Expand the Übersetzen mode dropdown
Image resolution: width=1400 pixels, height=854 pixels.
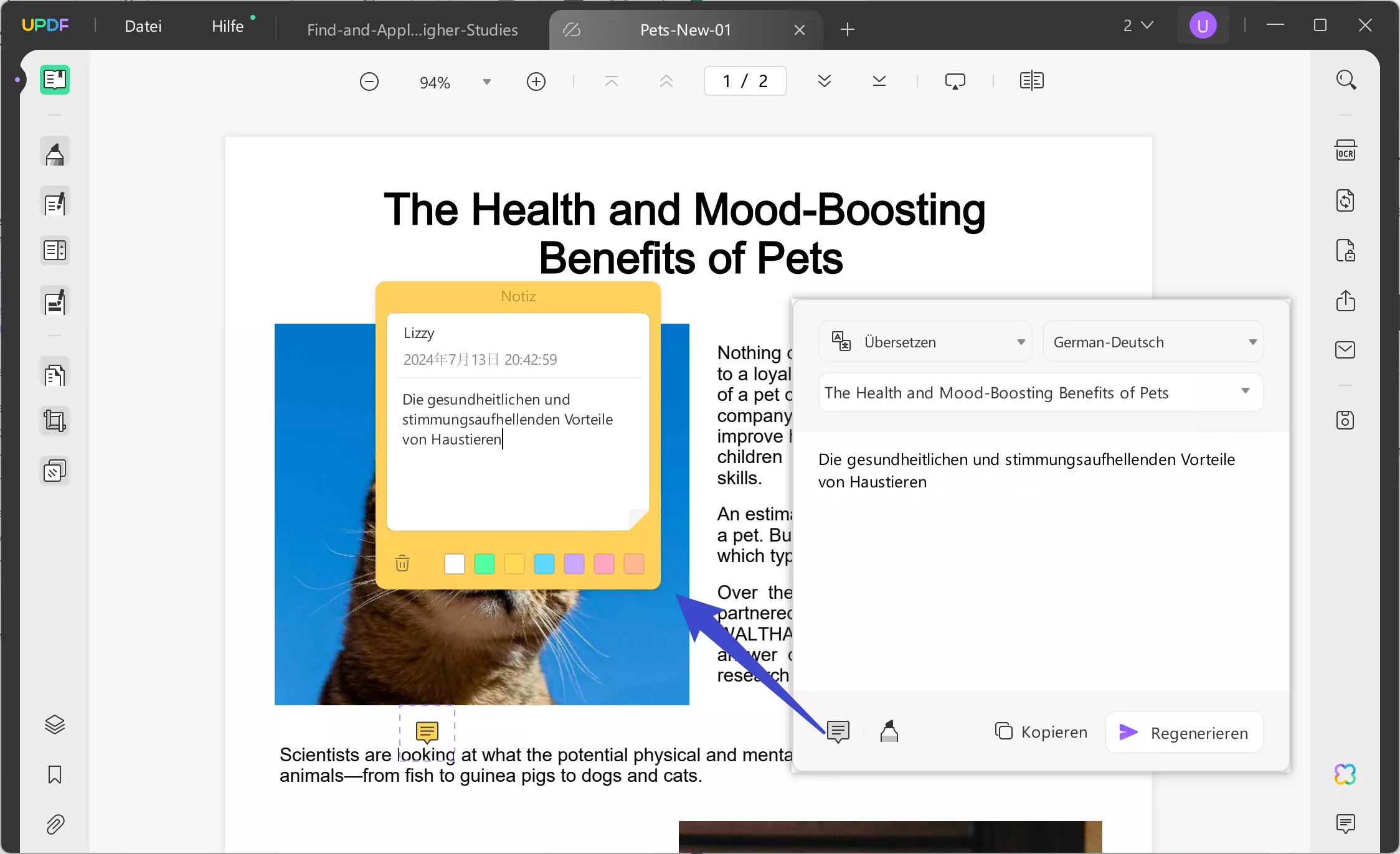(x=1020, y=342)
